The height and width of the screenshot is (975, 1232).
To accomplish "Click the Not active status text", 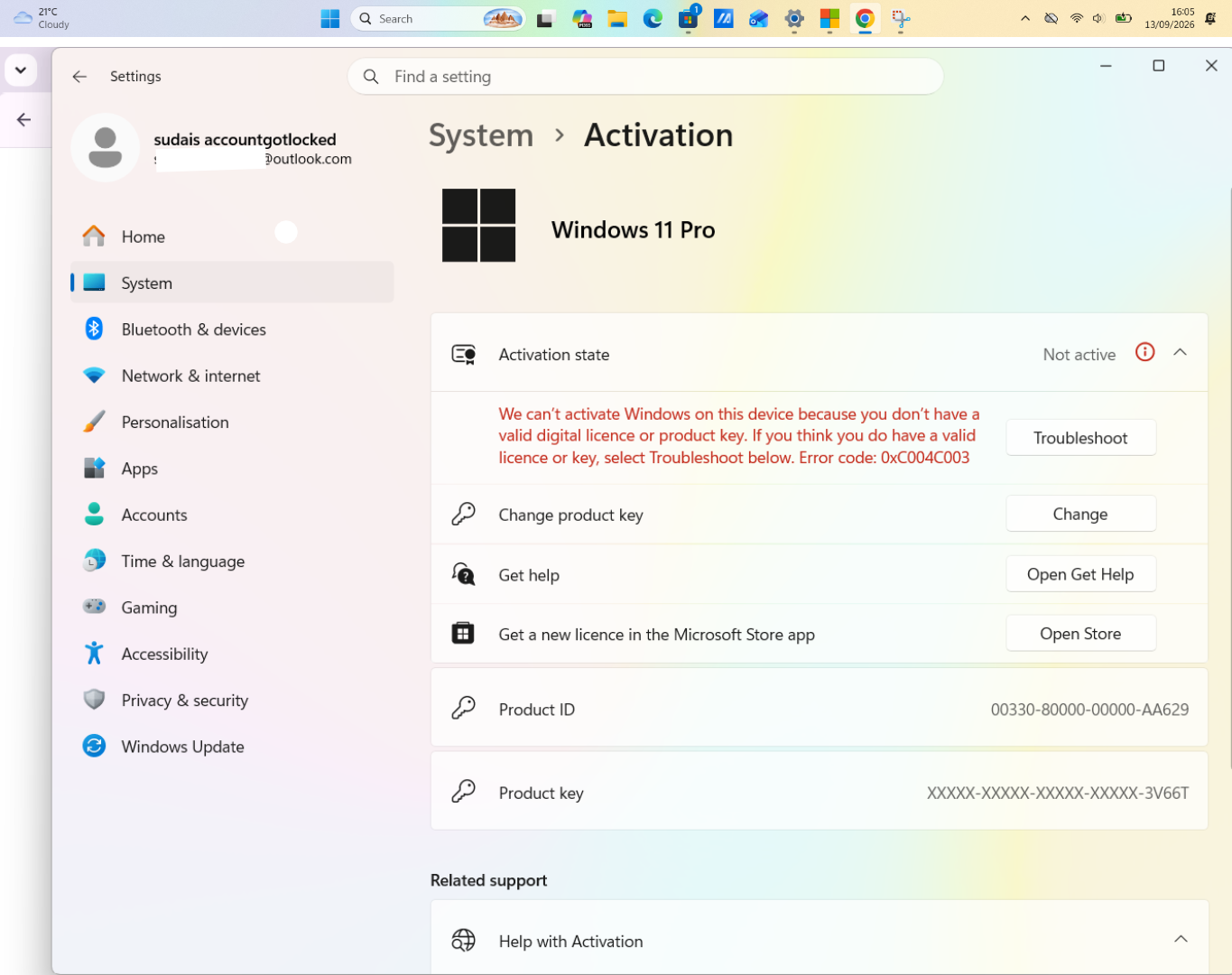I will click(x=1079, y=355).
